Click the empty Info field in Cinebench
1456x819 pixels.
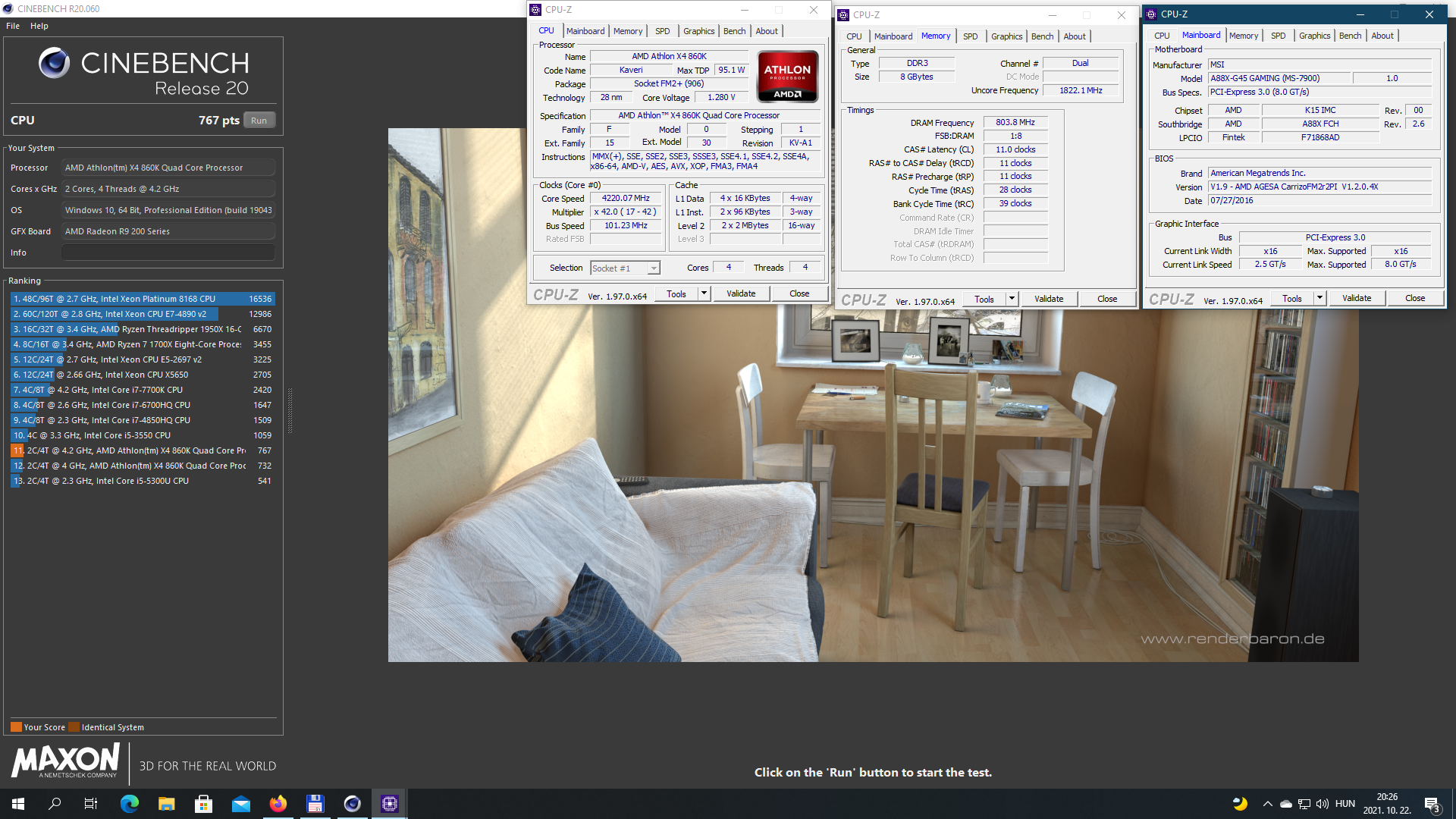coord(168,253)
